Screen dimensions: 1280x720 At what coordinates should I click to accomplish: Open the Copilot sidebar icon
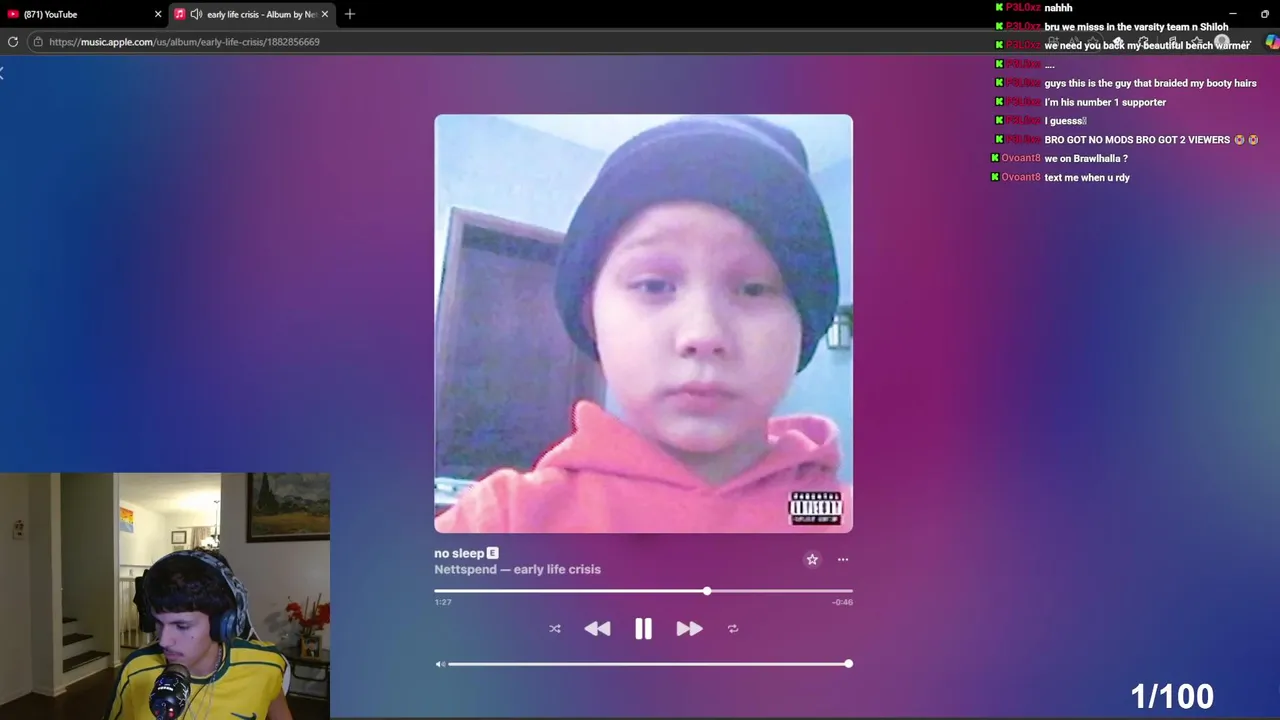coord(1272,42)
